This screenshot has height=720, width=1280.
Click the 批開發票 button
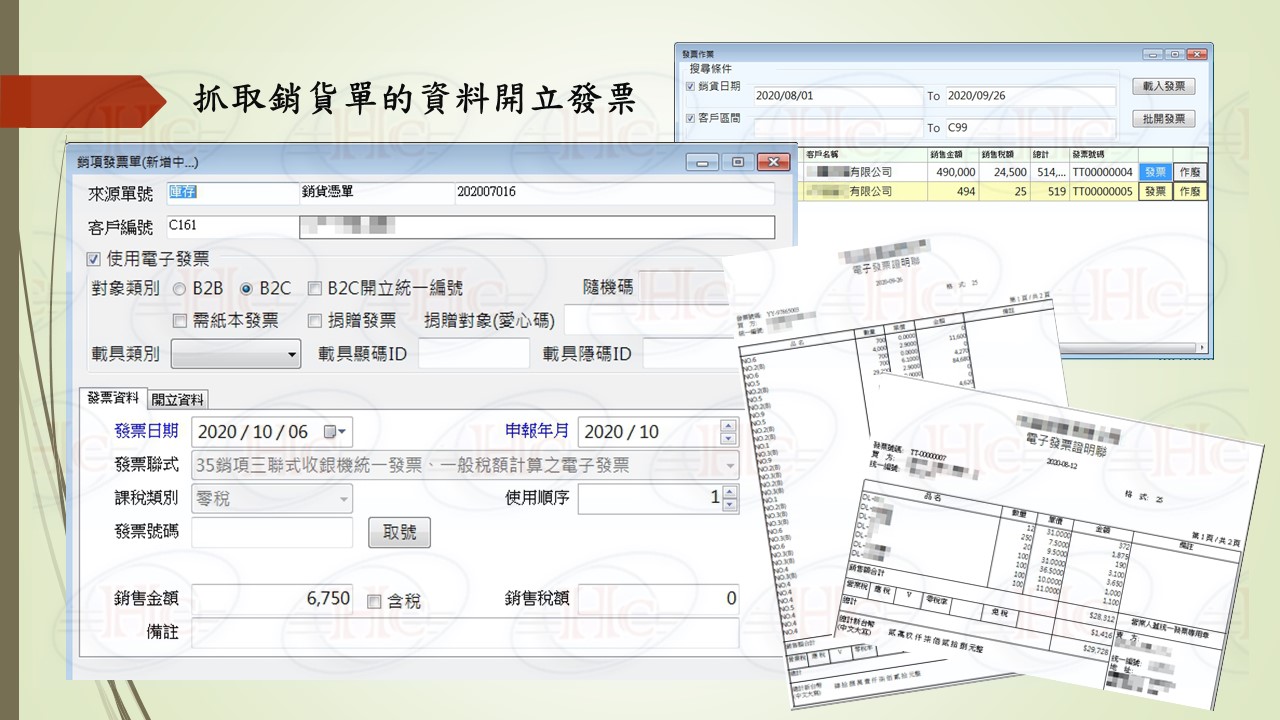click(x=1164, y=119)
